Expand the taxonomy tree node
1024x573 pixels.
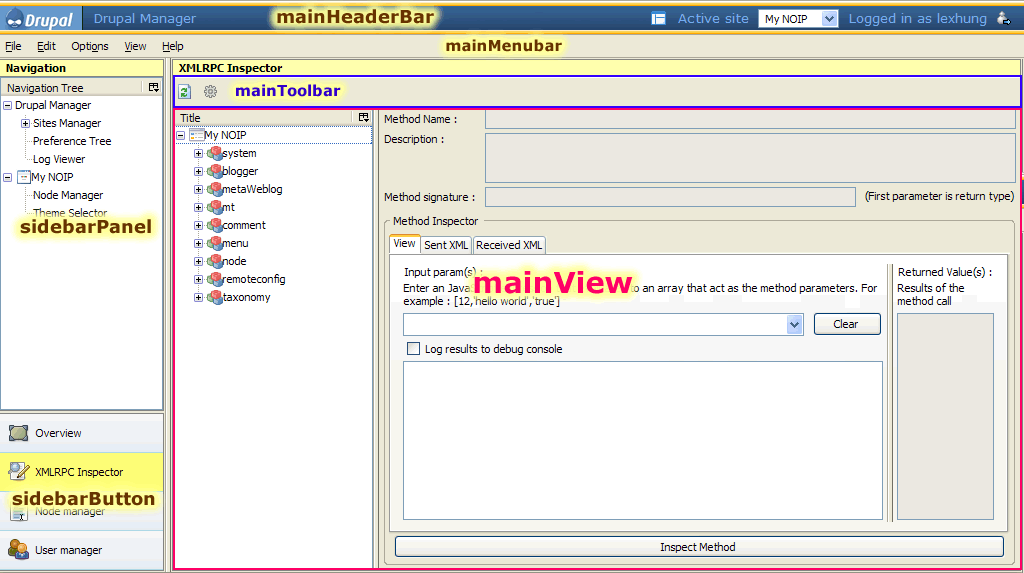click(x=198, y=298)
